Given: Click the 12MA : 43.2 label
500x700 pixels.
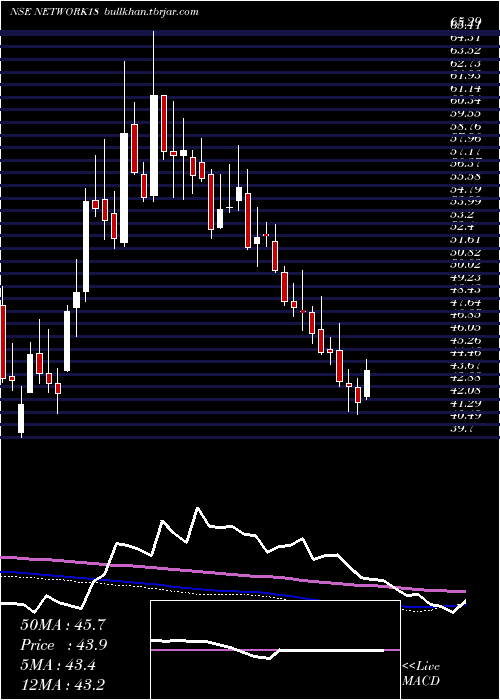Looking at the screenshot, I should tap(63, 684).
